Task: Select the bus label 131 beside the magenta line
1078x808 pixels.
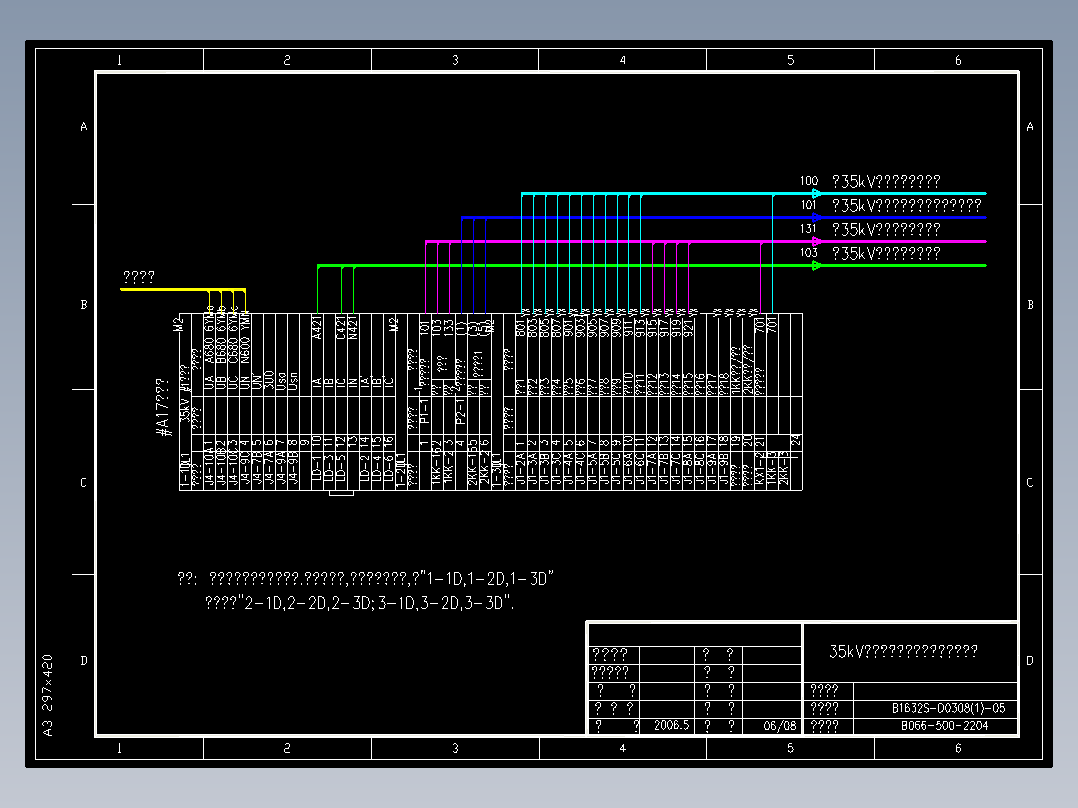Action: (x=808, y=229)
